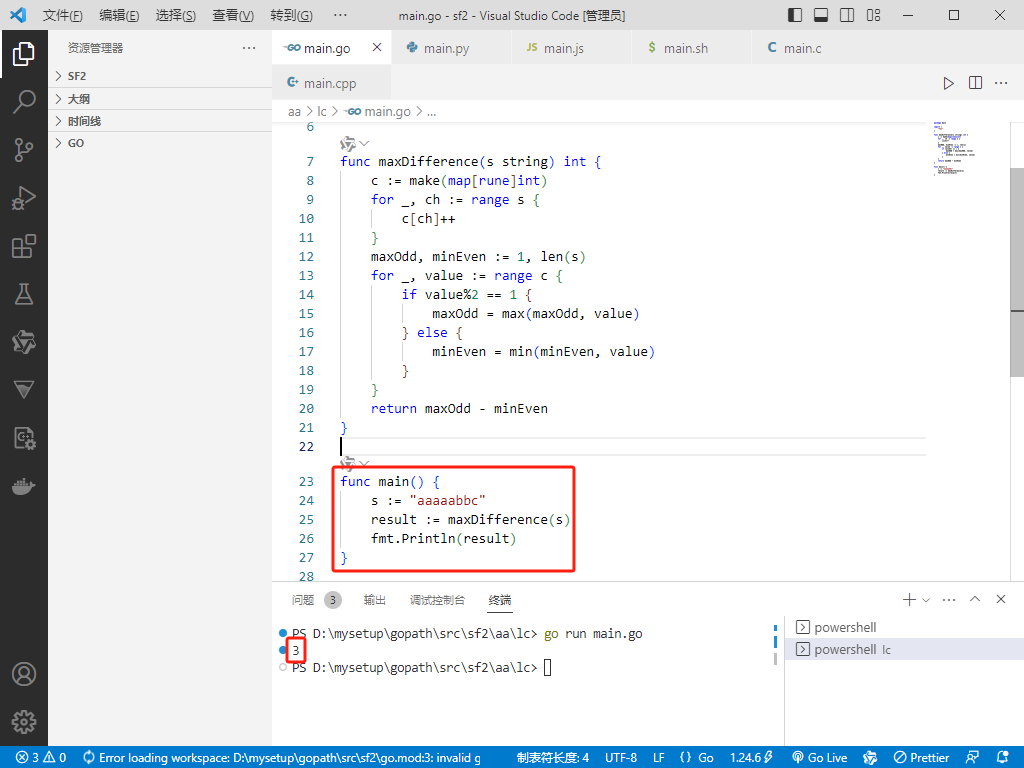This screenshot has width=1024, height=768.
Task: Open the Run and Debug view
Action: (24, 198)
